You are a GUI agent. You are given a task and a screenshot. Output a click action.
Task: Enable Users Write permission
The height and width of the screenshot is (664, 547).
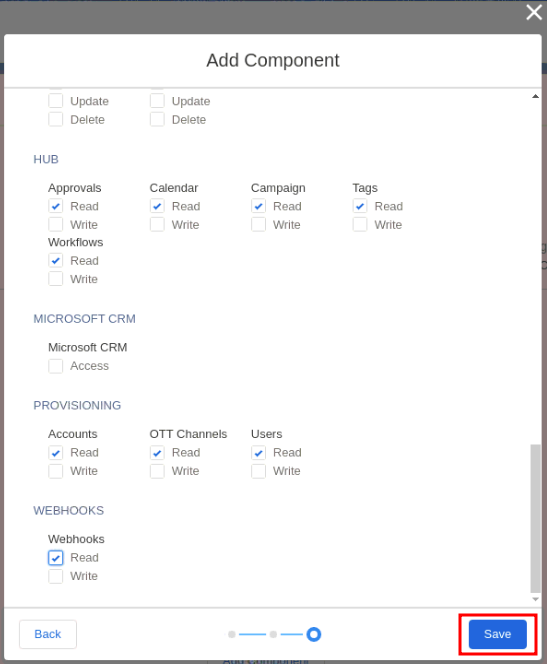(x=258, y=471)
